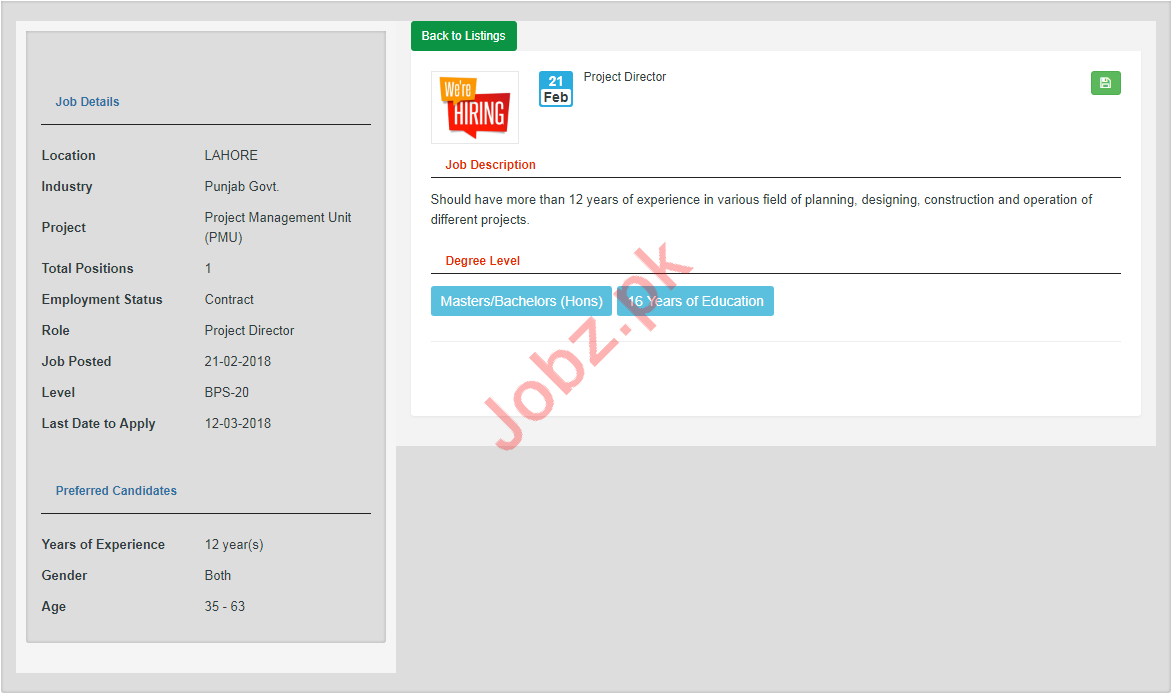Select the Masters/Bachelors (Hons) degree tag

(521, 301)
